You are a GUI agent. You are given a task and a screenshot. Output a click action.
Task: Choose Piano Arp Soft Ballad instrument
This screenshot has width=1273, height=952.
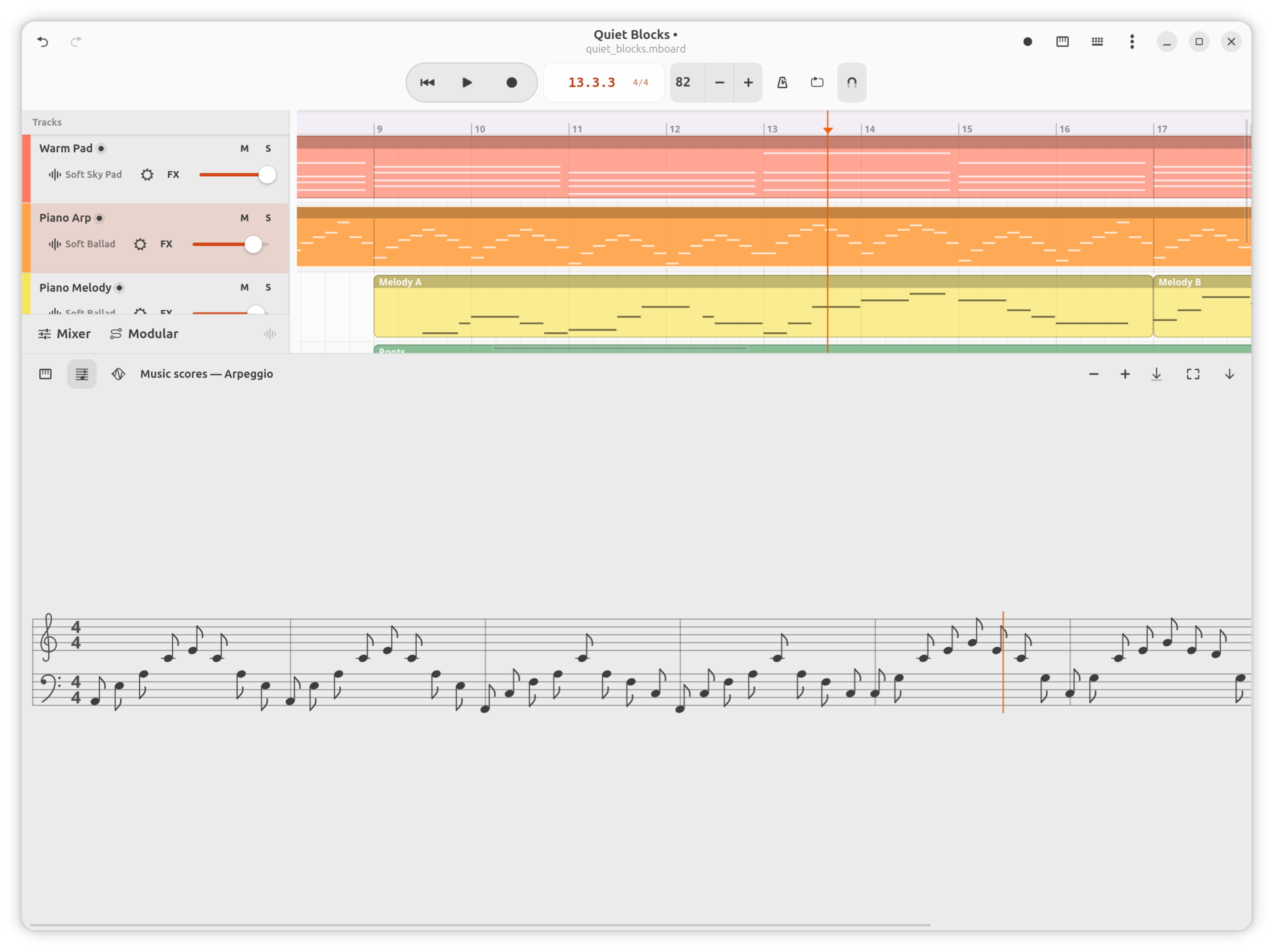(x=82, y=244)
